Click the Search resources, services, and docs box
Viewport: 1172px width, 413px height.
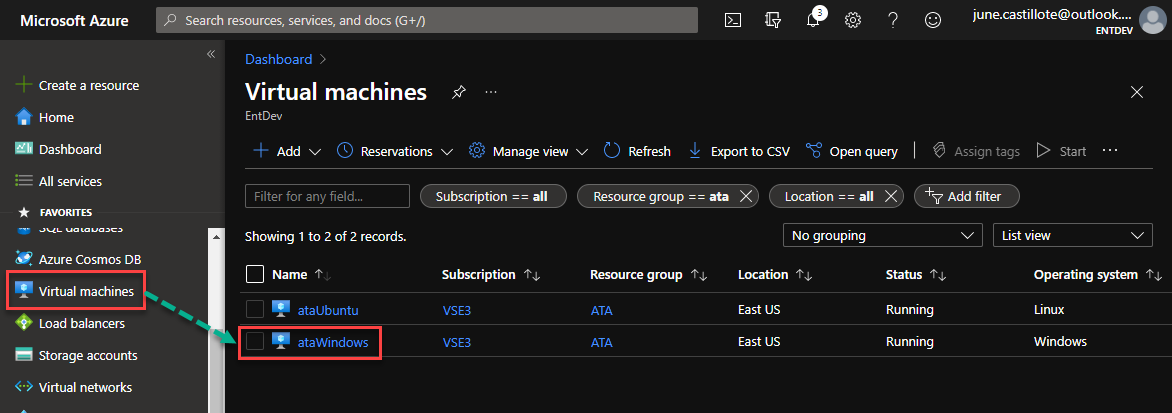pos(427,20)
